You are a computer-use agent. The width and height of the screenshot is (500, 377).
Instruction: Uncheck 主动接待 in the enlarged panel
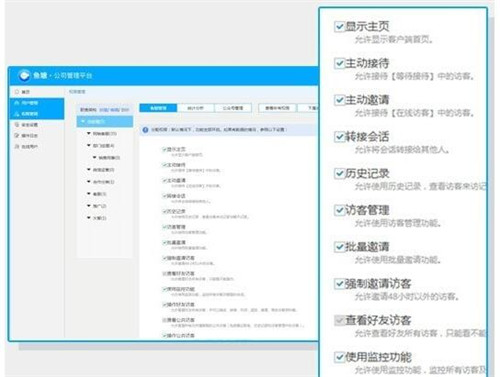click(x=339, y=63)
